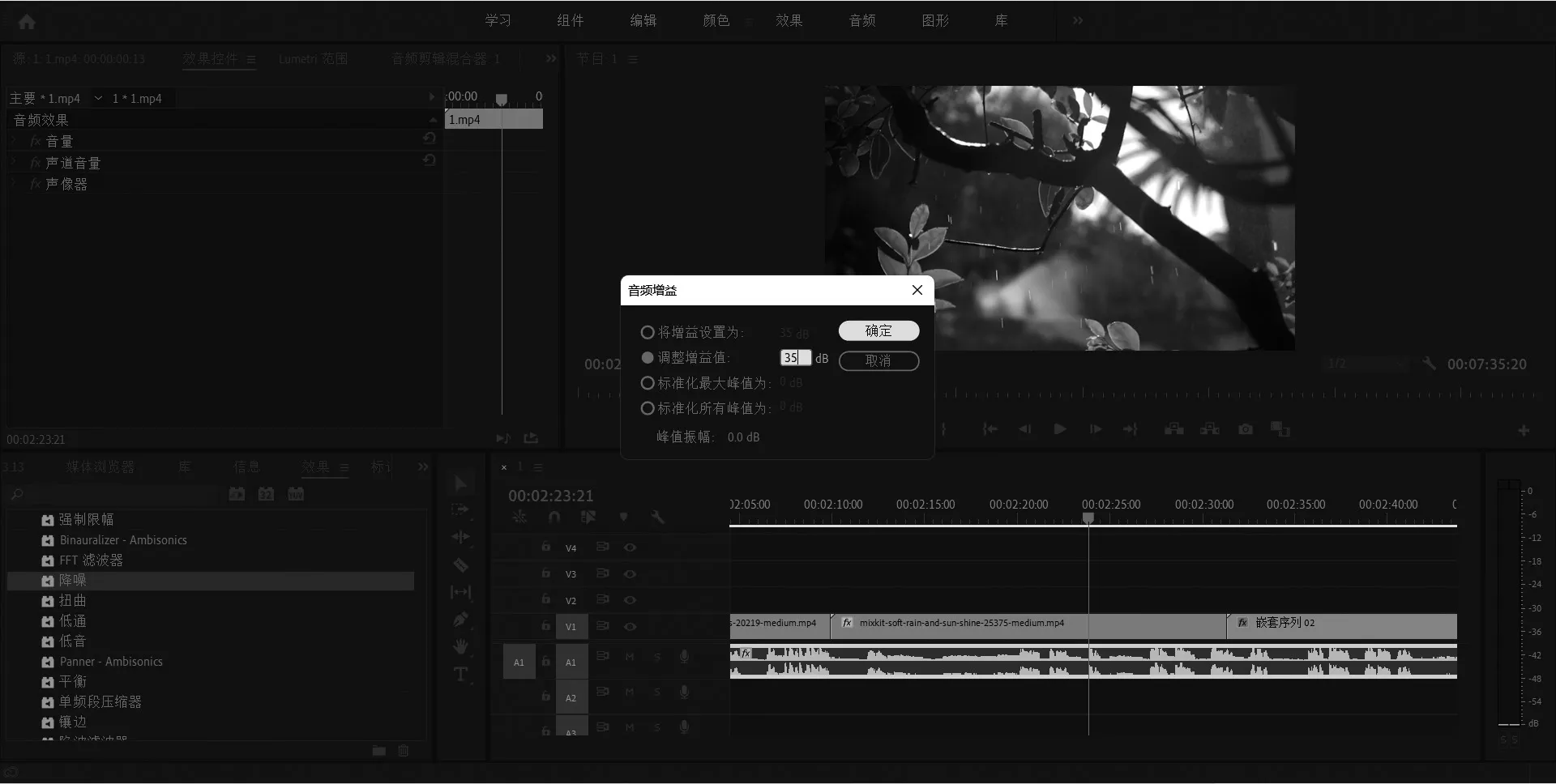Open the 效果控件 panel menu
Image resolution: width=1556 pixels, height=784 pixels.
(x=251, y=59)
